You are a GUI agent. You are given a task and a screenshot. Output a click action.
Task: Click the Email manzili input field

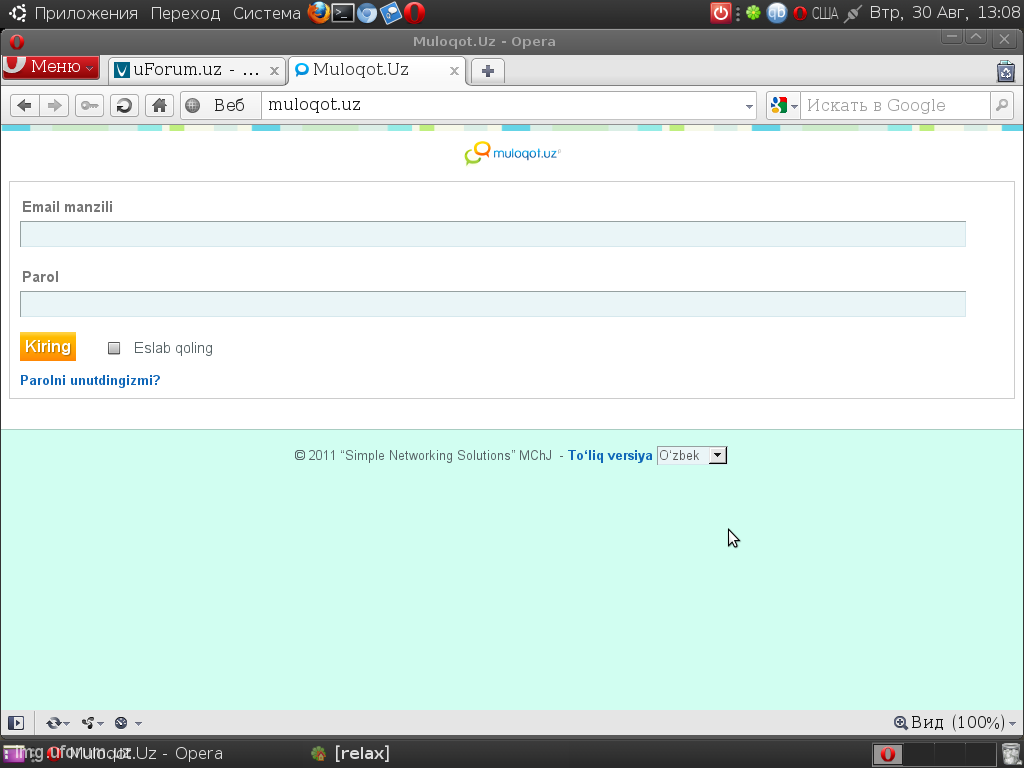[x=493, y=234]
